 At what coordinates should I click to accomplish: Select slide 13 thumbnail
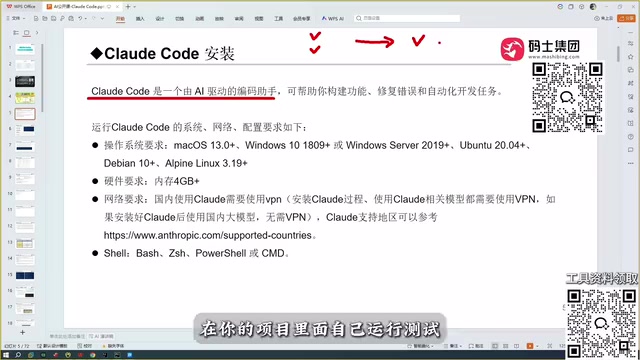pyautogui.click(x=25, y=244)
